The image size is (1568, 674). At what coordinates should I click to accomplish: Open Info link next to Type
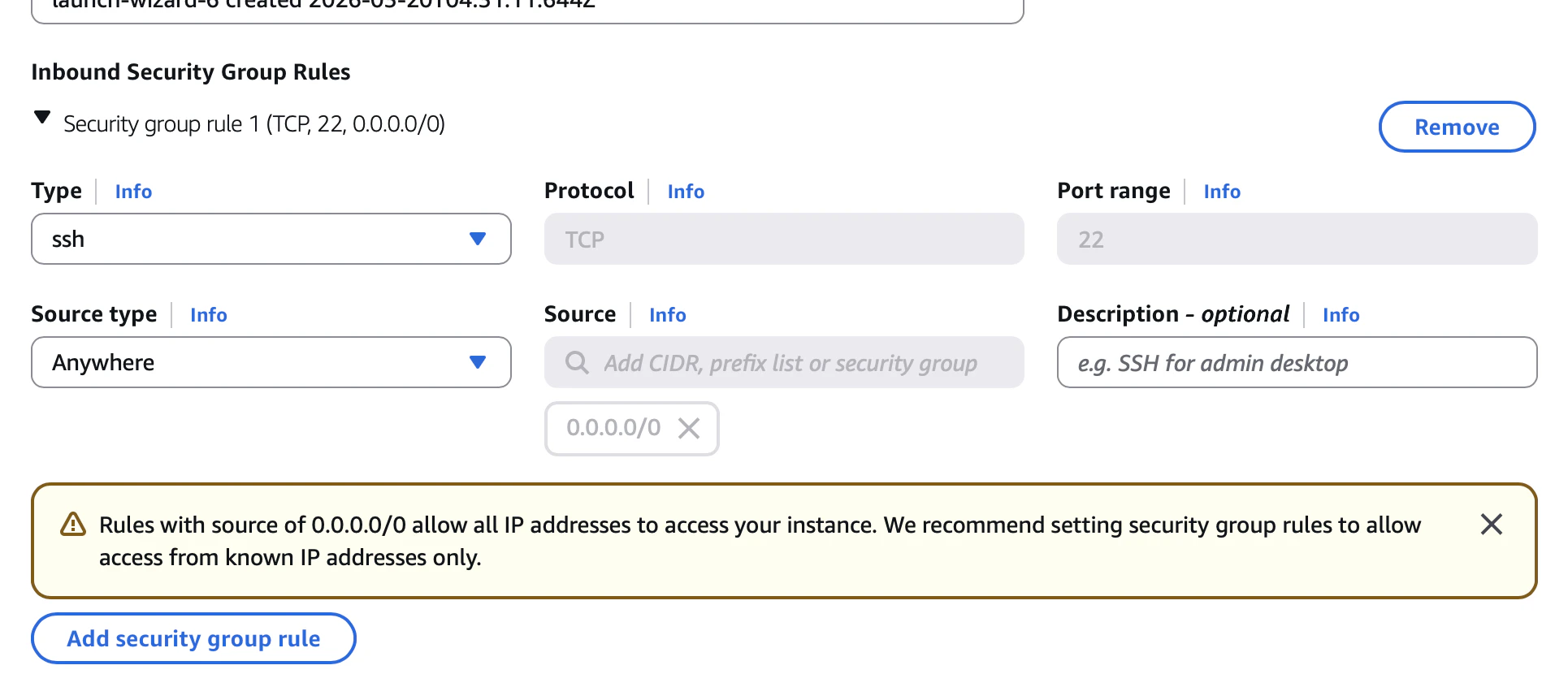133,192
